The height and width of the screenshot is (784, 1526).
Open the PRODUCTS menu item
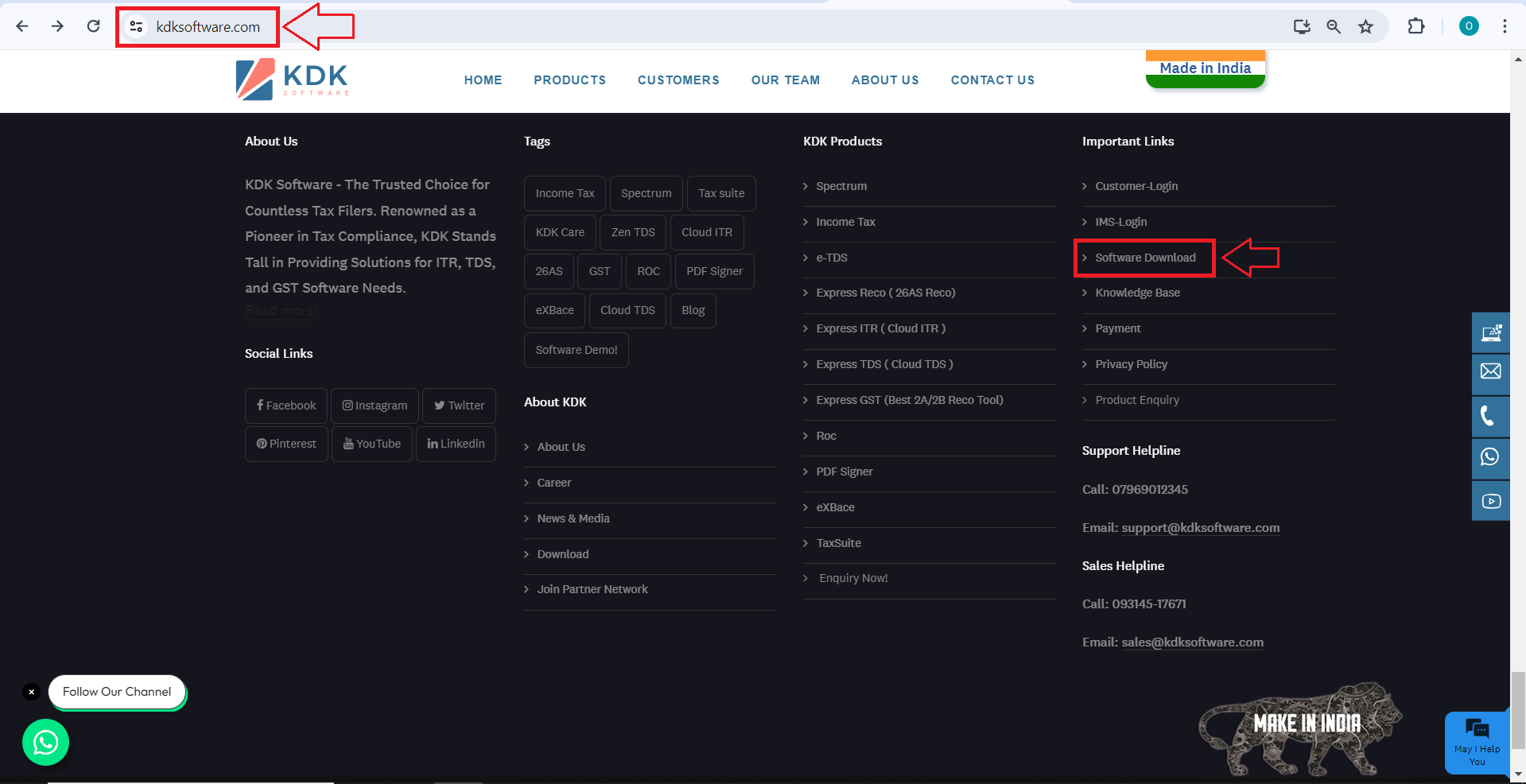(569, 80)
